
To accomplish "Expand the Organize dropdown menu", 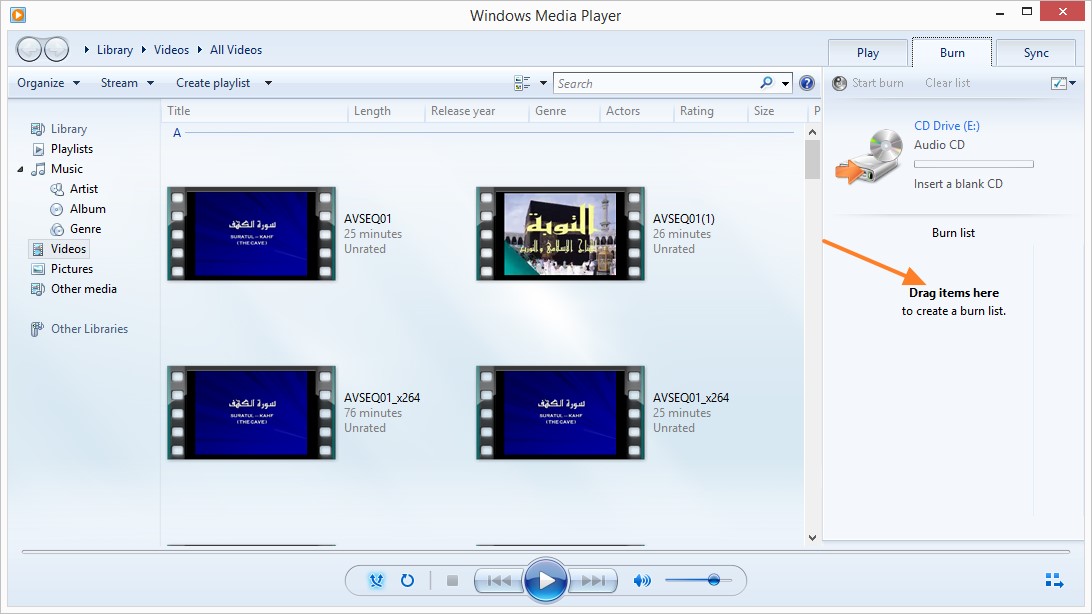I will tap(49, 83).
